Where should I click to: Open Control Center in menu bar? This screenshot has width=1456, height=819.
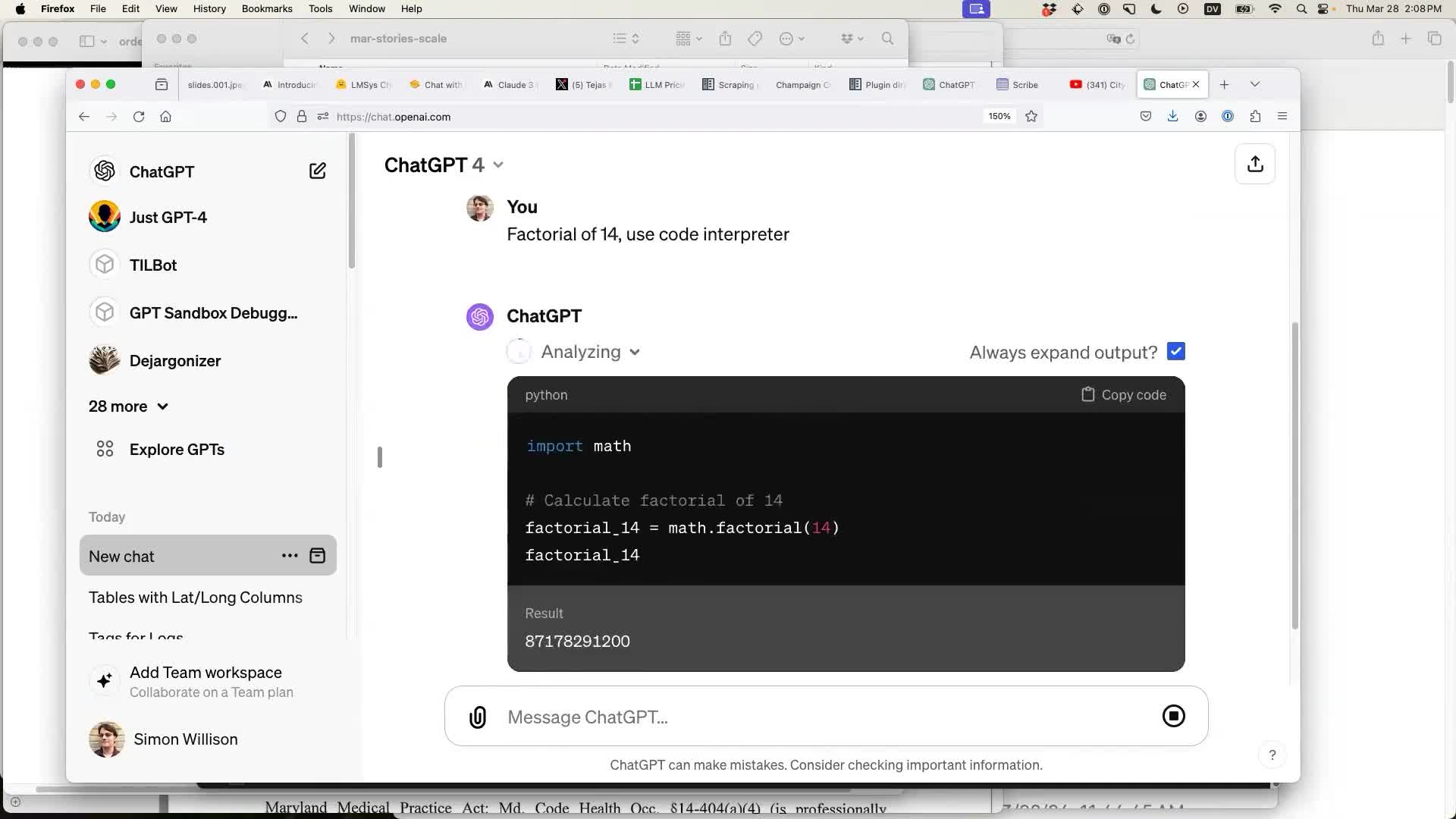click(1323, 8)
